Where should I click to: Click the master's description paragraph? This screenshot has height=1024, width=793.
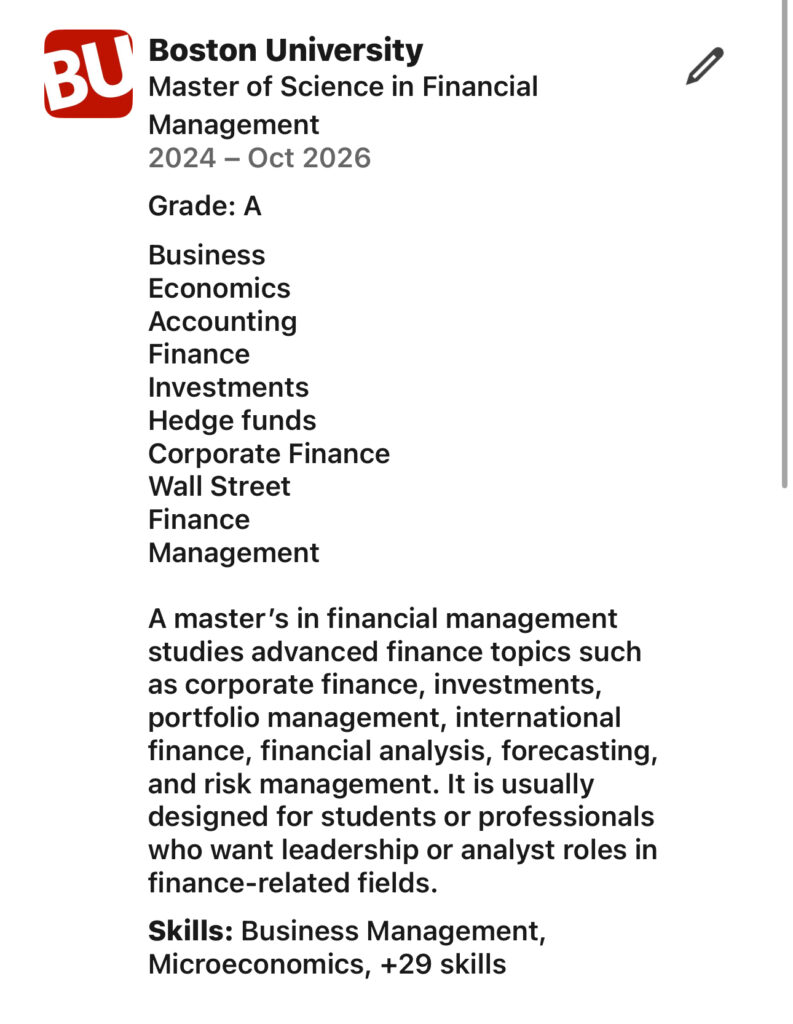point(402,750)
